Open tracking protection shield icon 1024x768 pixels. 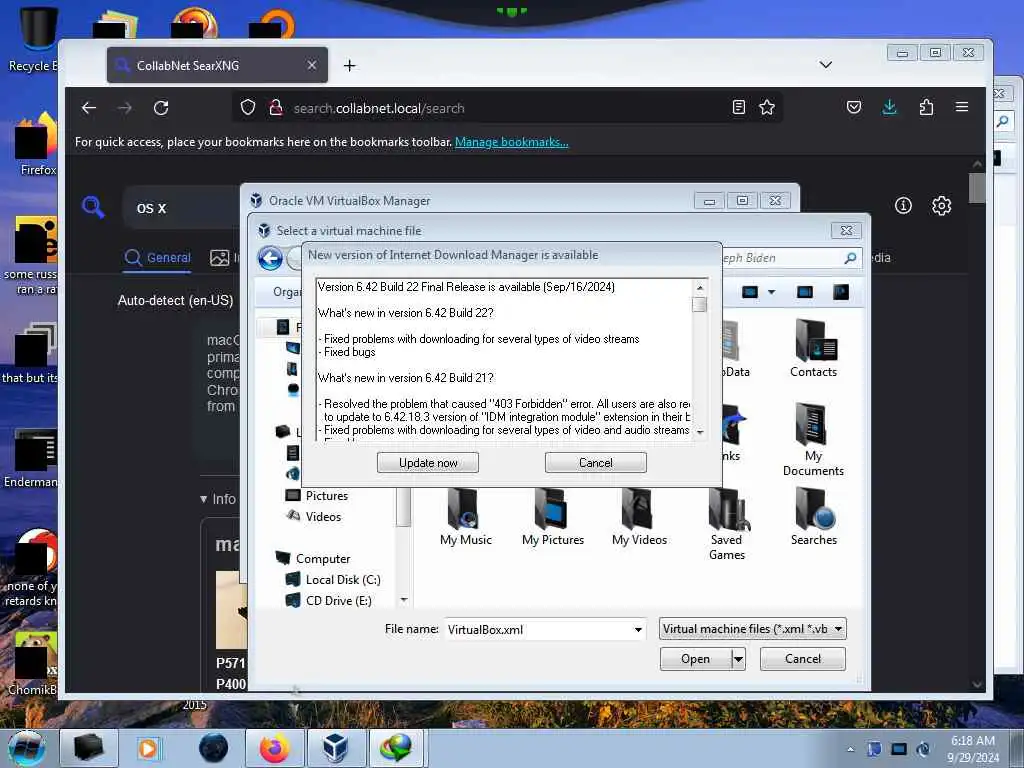pyautogui.click(x=248, y=107)
